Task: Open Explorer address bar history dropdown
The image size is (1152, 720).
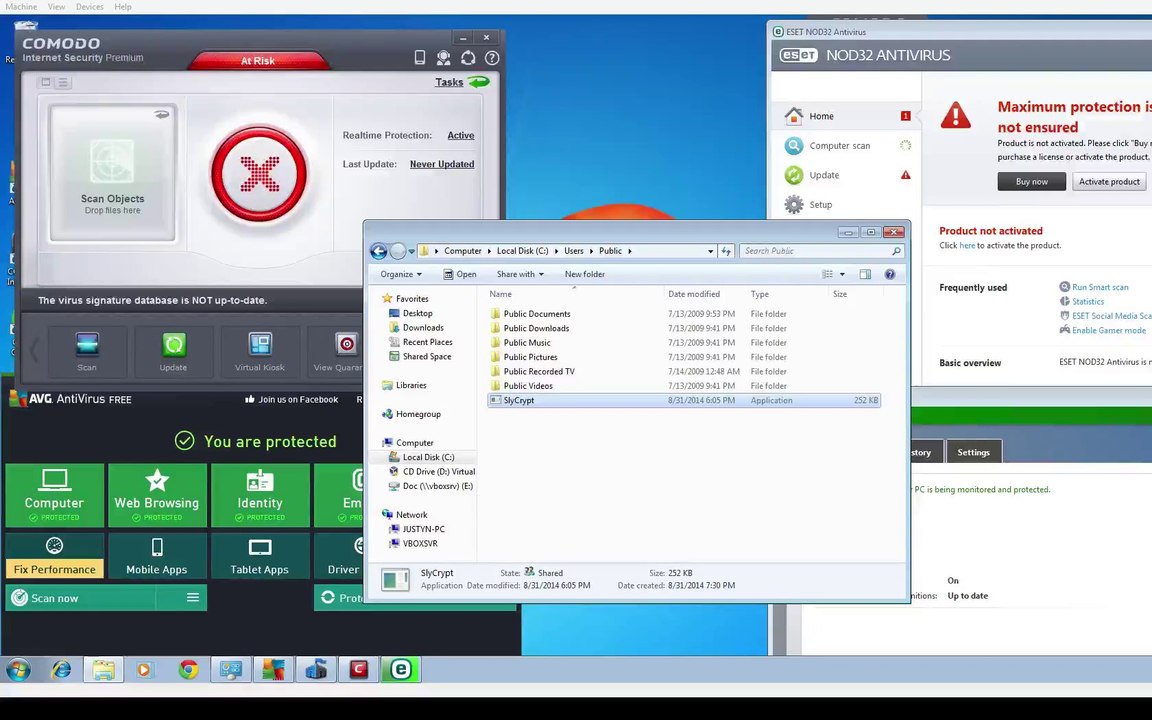Action: 710,251
